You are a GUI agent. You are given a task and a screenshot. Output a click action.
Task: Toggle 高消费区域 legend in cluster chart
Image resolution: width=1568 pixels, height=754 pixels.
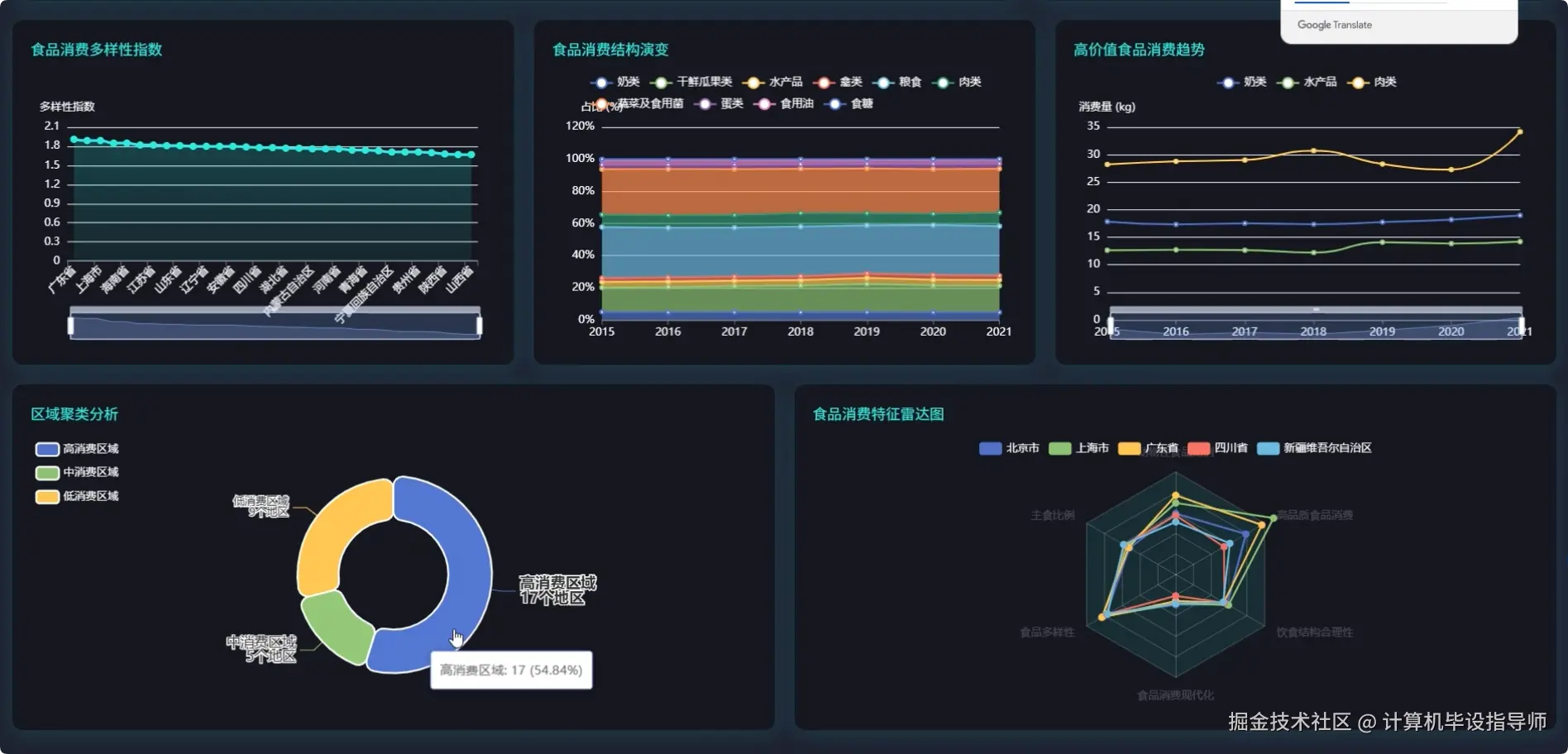tap(77, 449)
